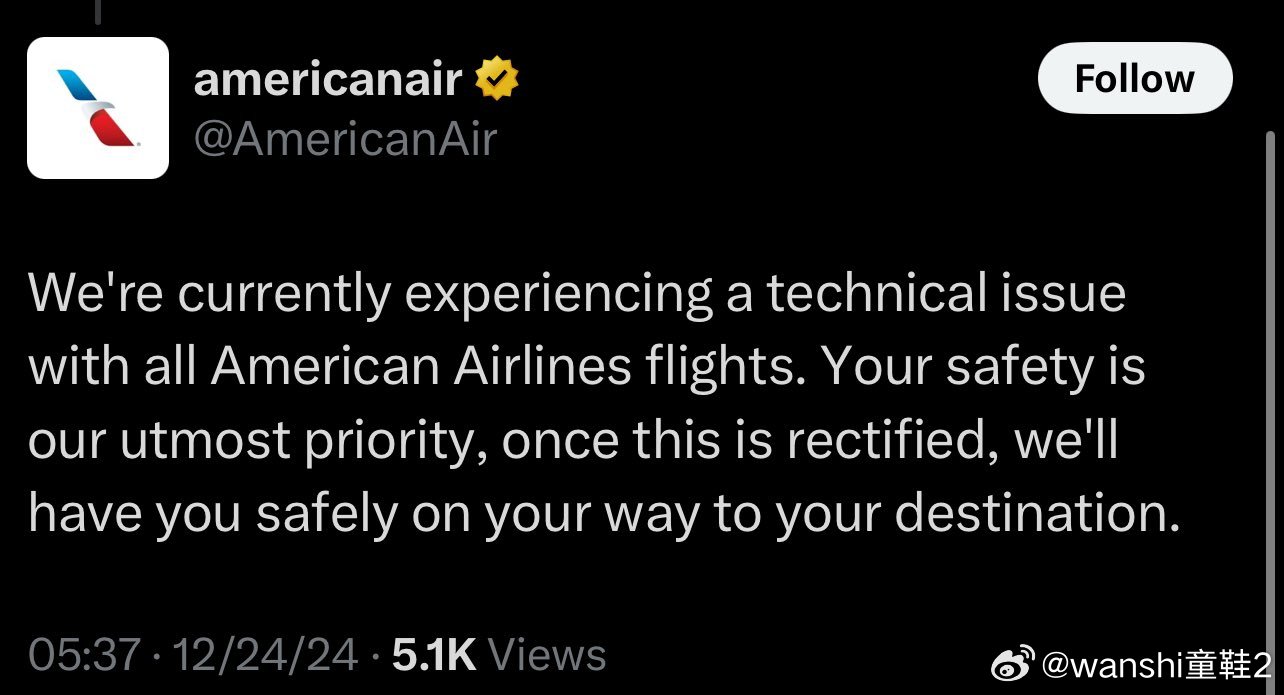Image resolution: width=1284 pixels, height=695 pixels.
Task: Click the thread connector line above the avatar
Action: click(x=98, y=12)
